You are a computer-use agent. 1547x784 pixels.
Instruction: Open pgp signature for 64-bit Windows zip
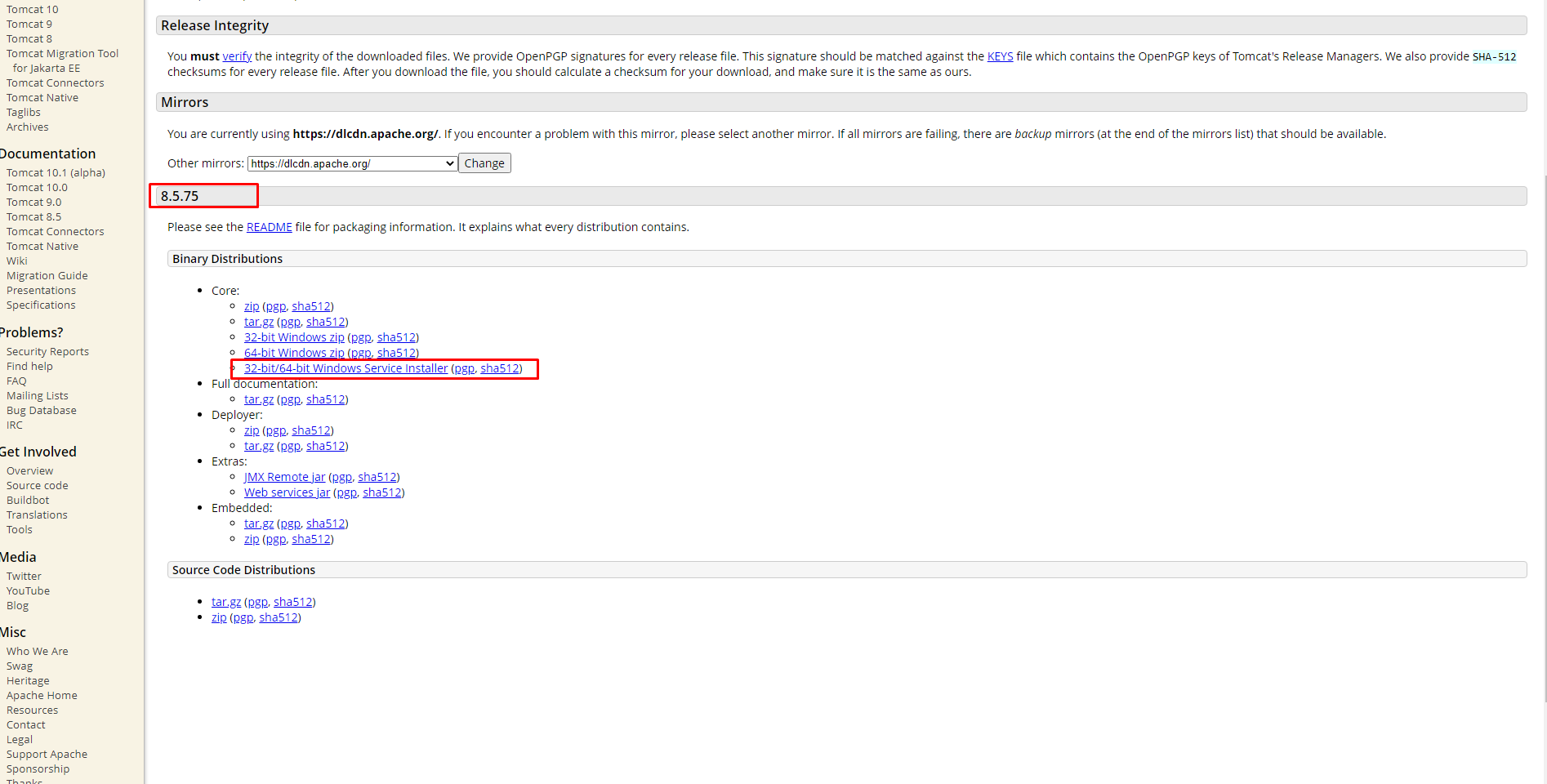point(361,353)
